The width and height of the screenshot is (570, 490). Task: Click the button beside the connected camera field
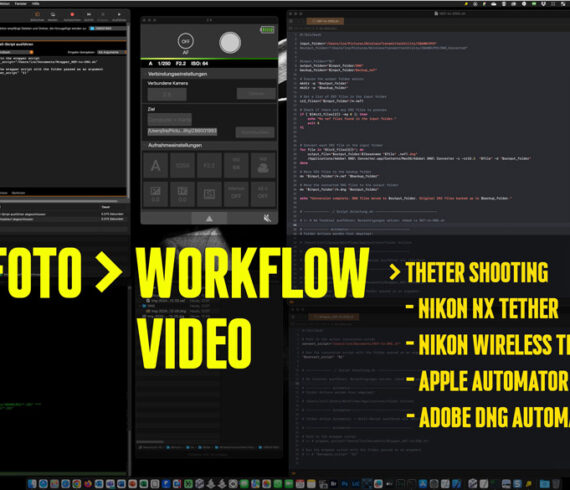tap(256, 94)
